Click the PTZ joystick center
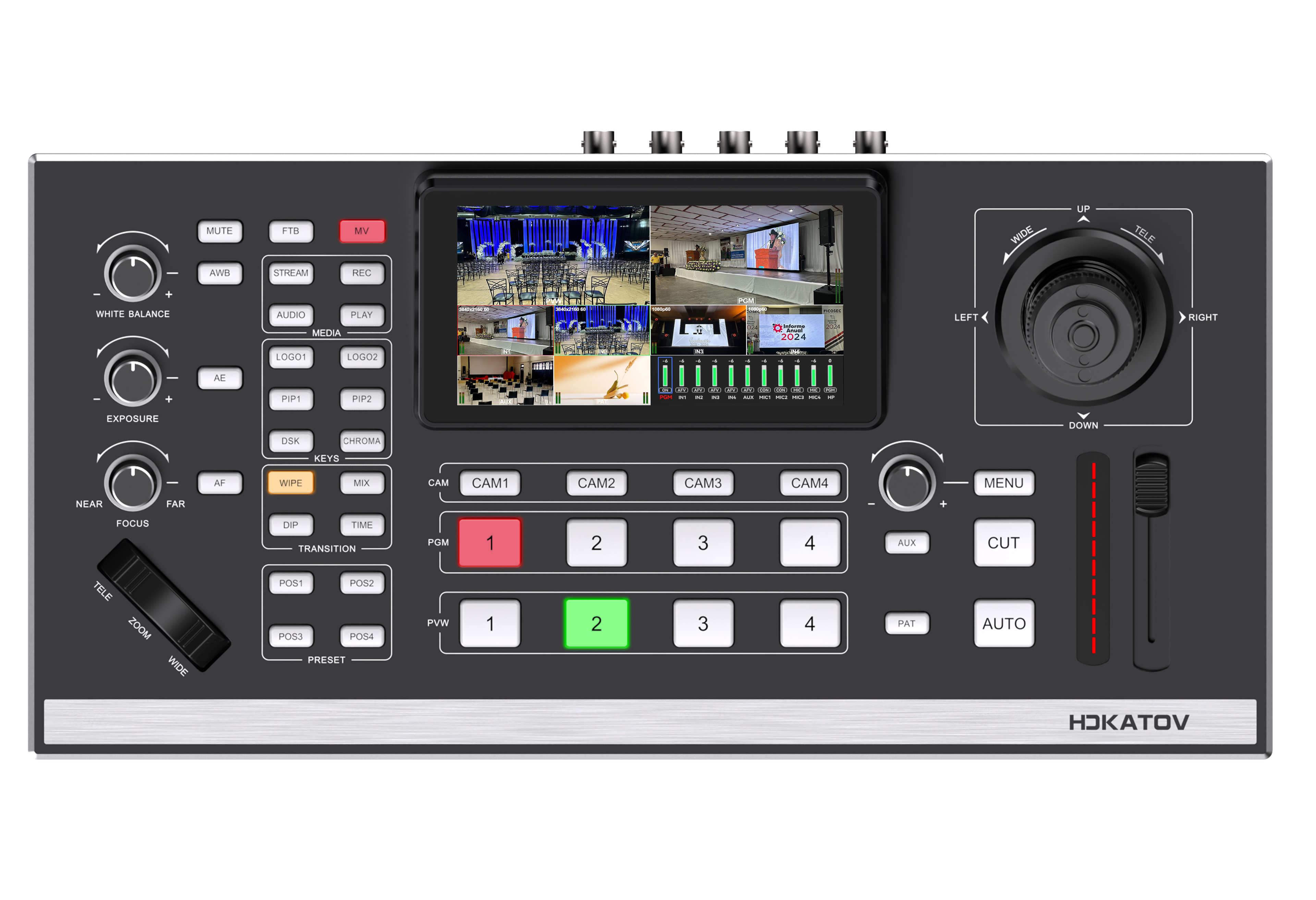Image resolution: width=1316 pixels, height=900 pixels. [1083, 335]
